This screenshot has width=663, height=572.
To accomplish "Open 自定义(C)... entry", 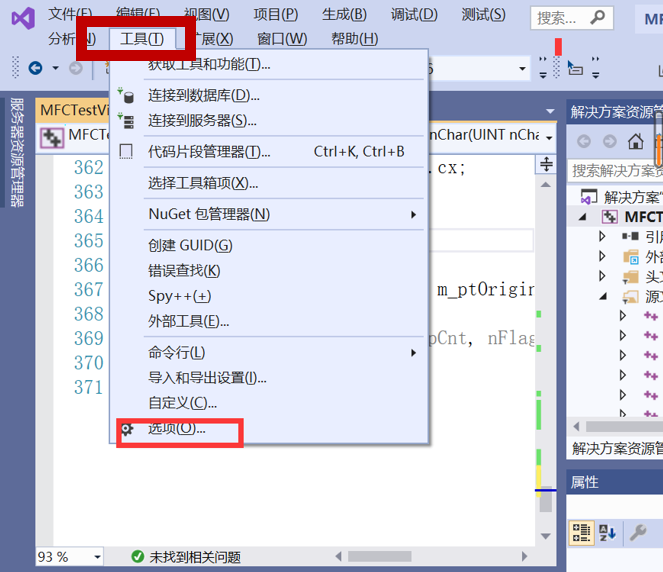I will point(269,403).
